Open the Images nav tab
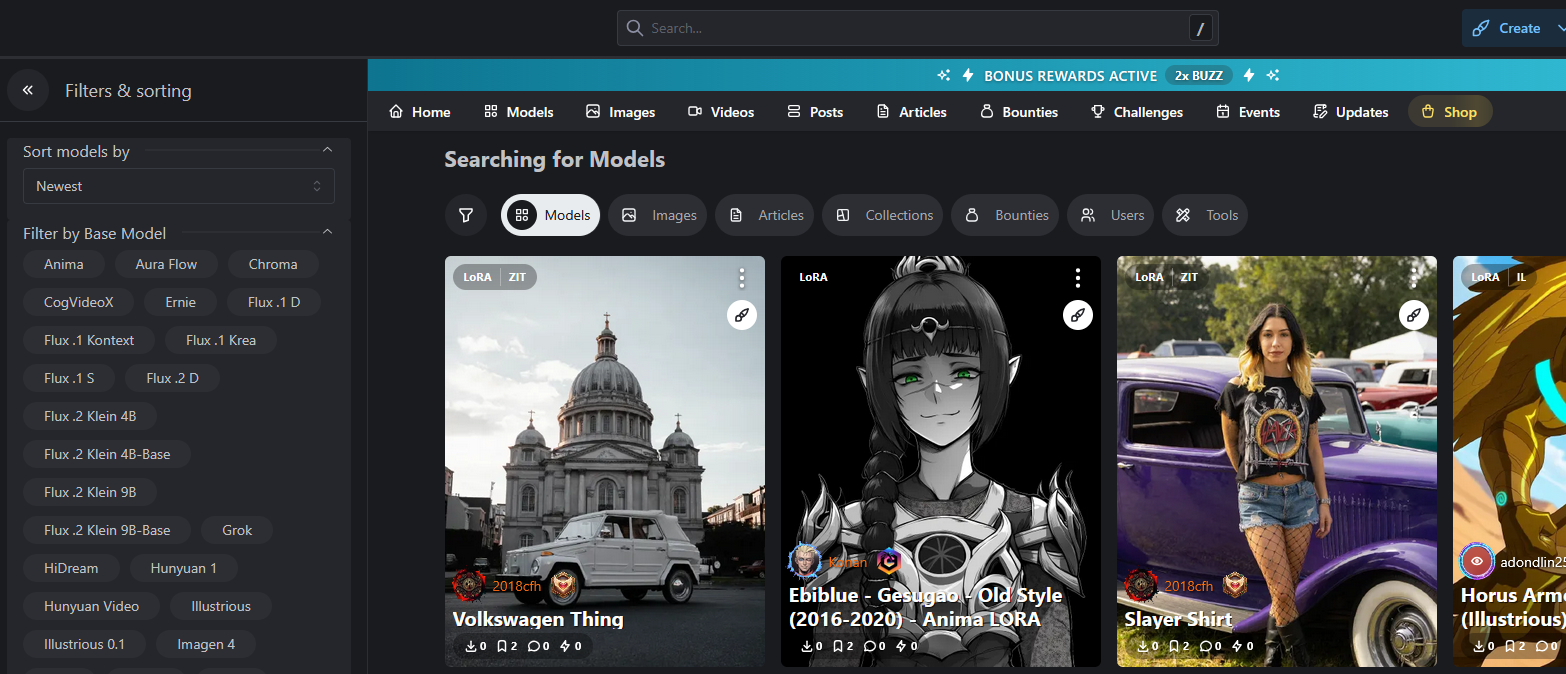Screen dimensions: 1566x674 pyautogui.click(x=621, y=112)
